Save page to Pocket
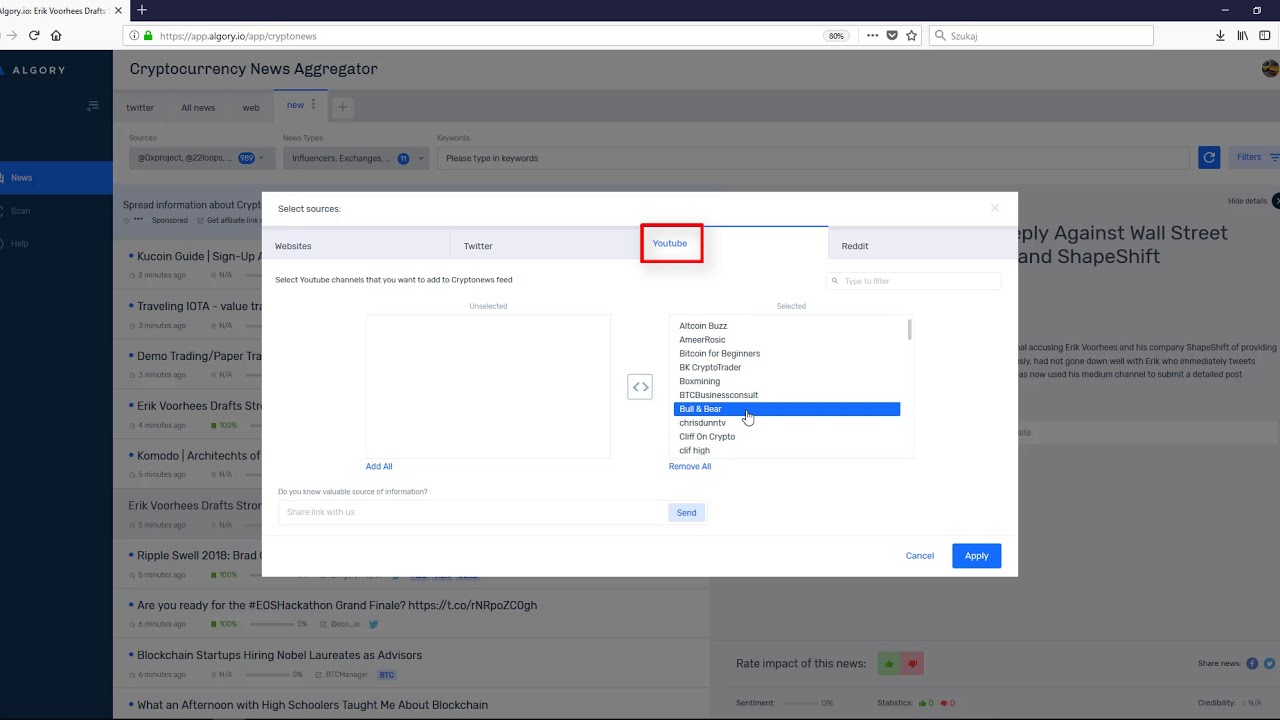Screen dimensions: 1280x720 coord(892,35)
